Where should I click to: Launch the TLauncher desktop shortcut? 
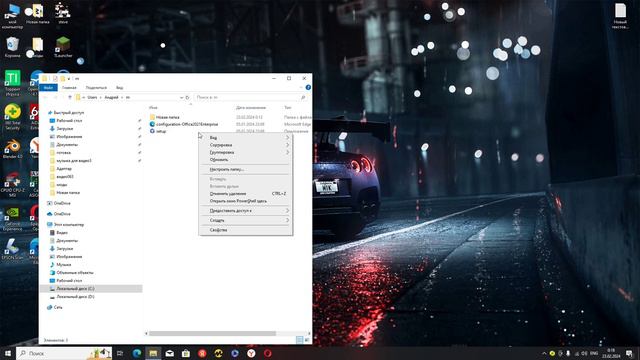pyautogui.click(x=63, y=47)
